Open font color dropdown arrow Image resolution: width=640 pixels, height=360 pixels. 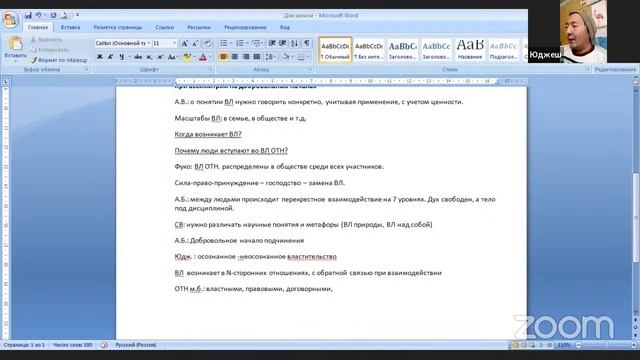pos(210,57)
